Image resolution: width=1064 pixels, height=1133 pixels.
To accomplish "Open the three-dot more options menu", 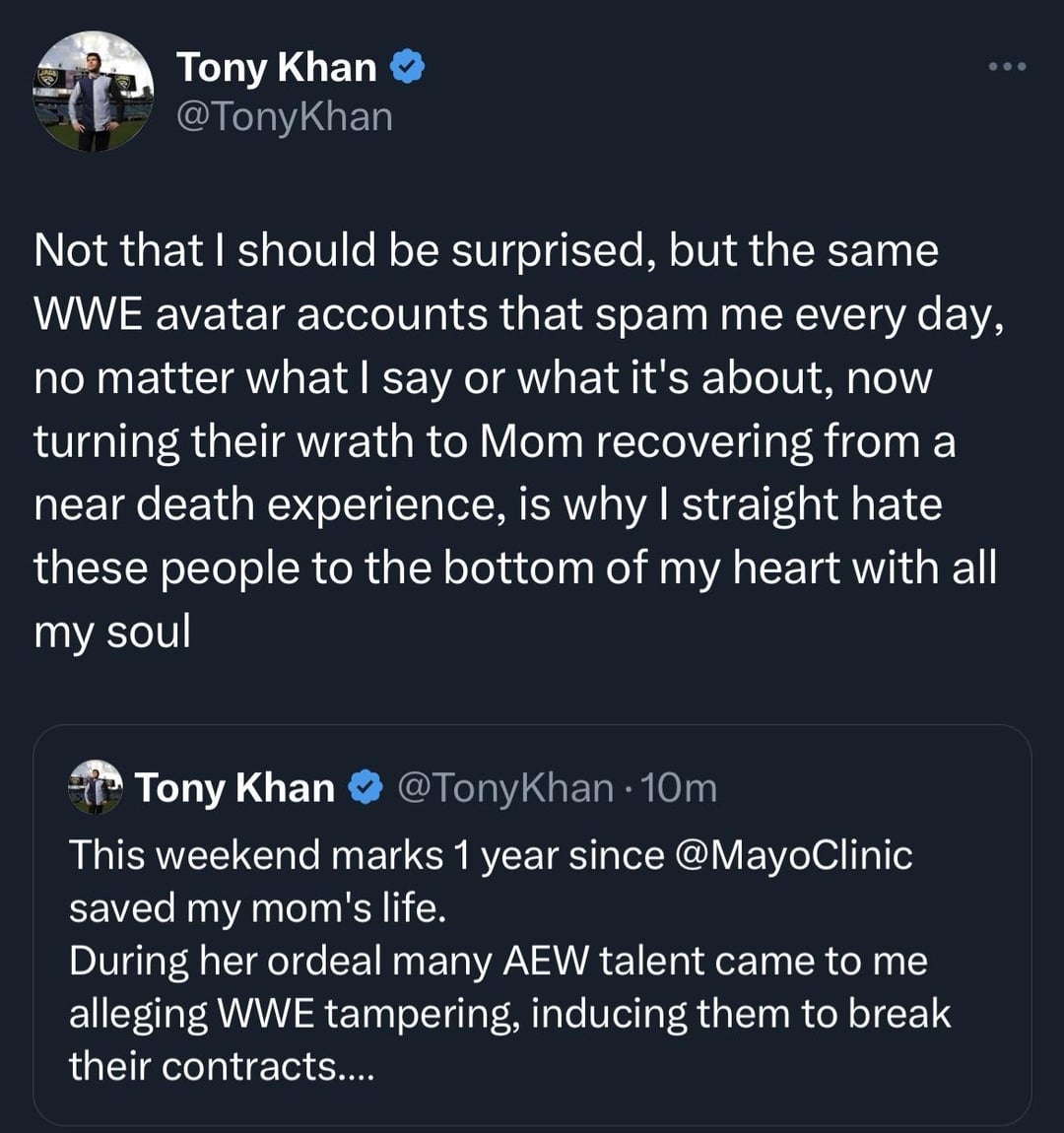I will [x=1007, y=67].
